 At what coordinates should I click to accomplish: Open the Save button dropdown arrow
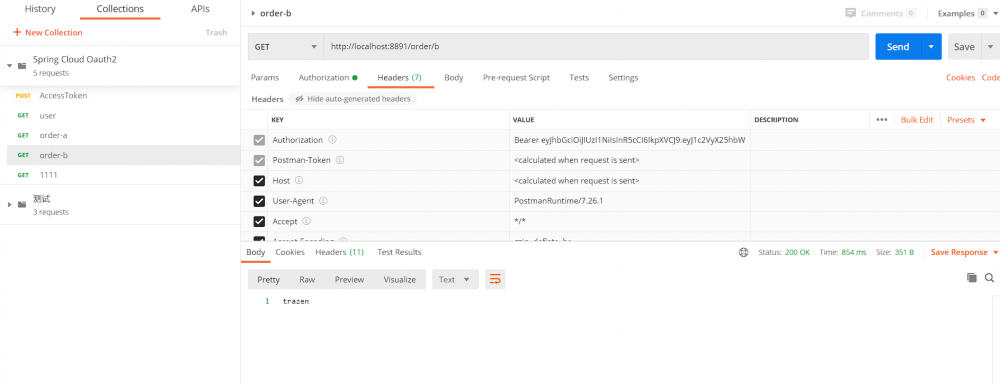coord(990,47)
